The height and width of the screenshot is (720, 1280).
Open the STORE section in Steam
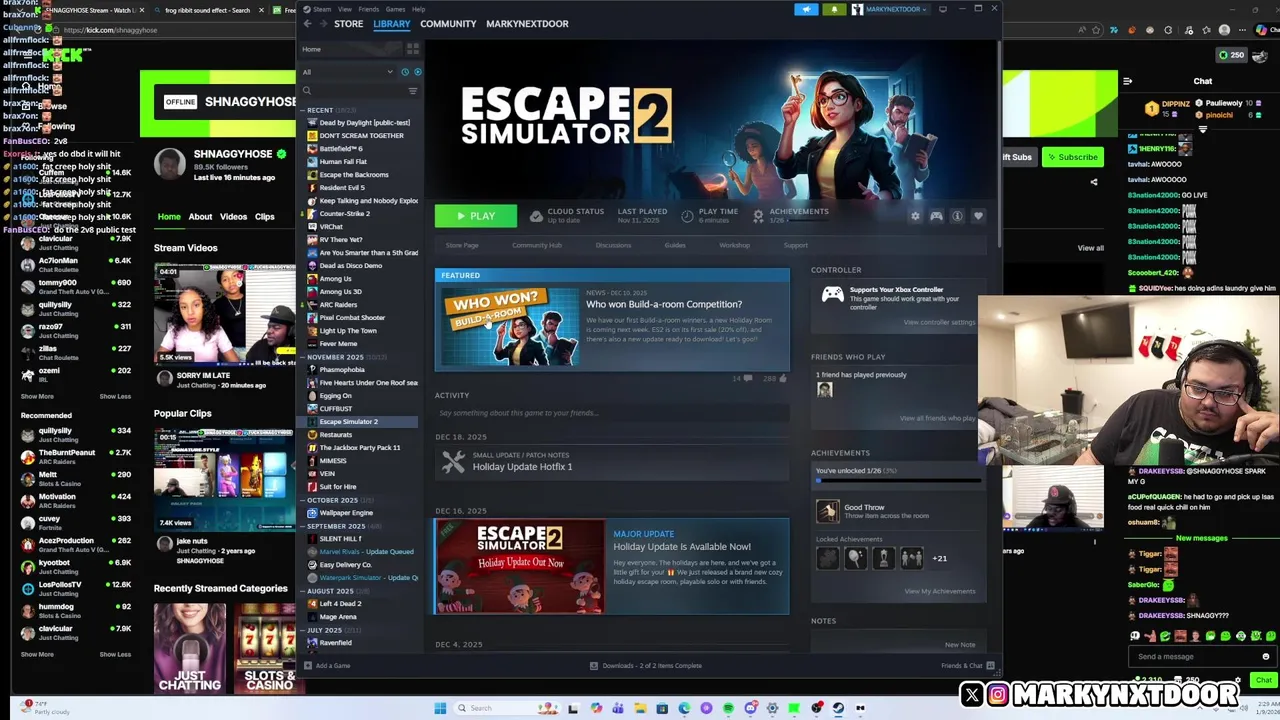coord(348,24)
